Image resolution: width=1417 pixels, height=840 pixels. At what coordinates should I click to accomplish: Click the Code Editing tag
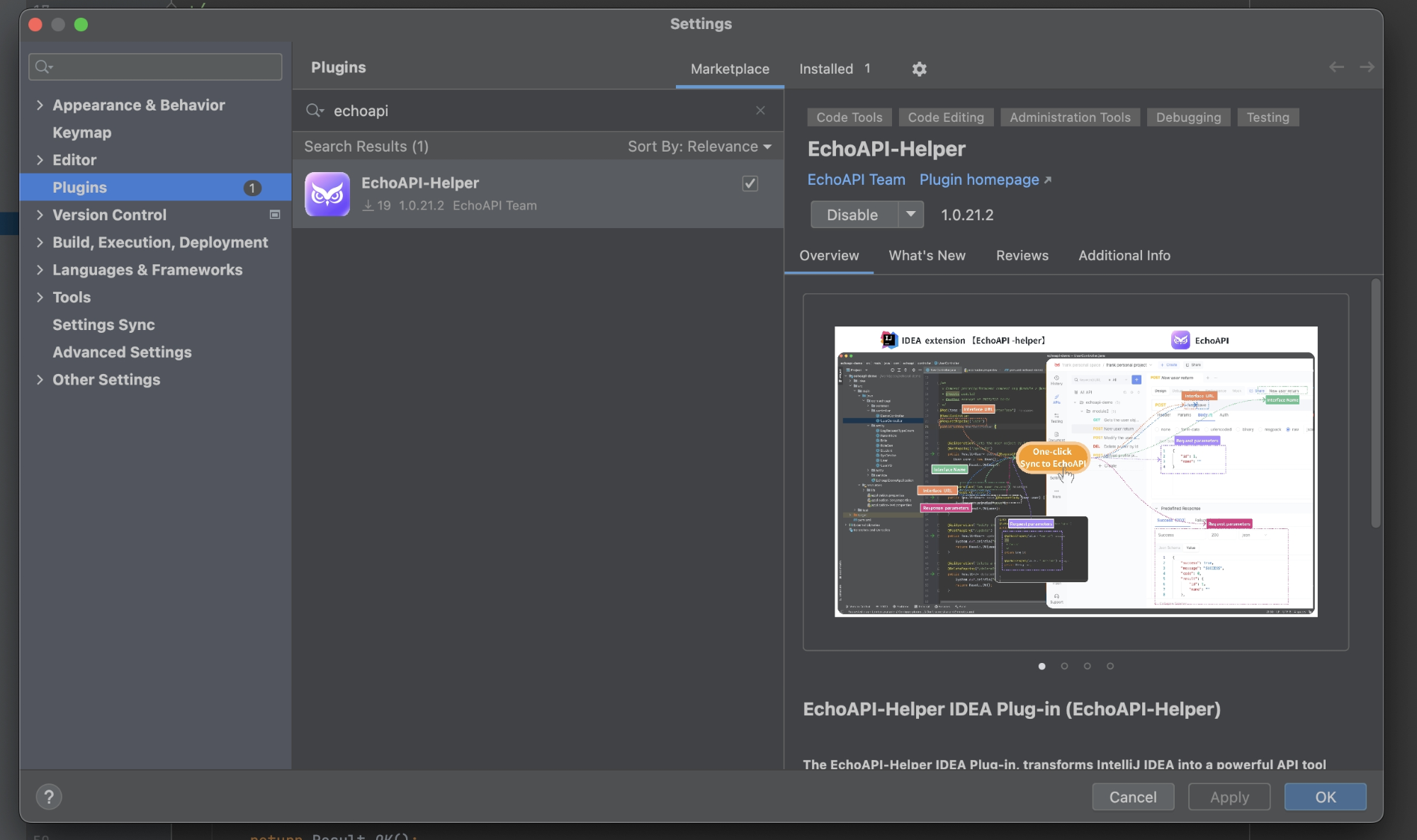click(x=946, y=118)
